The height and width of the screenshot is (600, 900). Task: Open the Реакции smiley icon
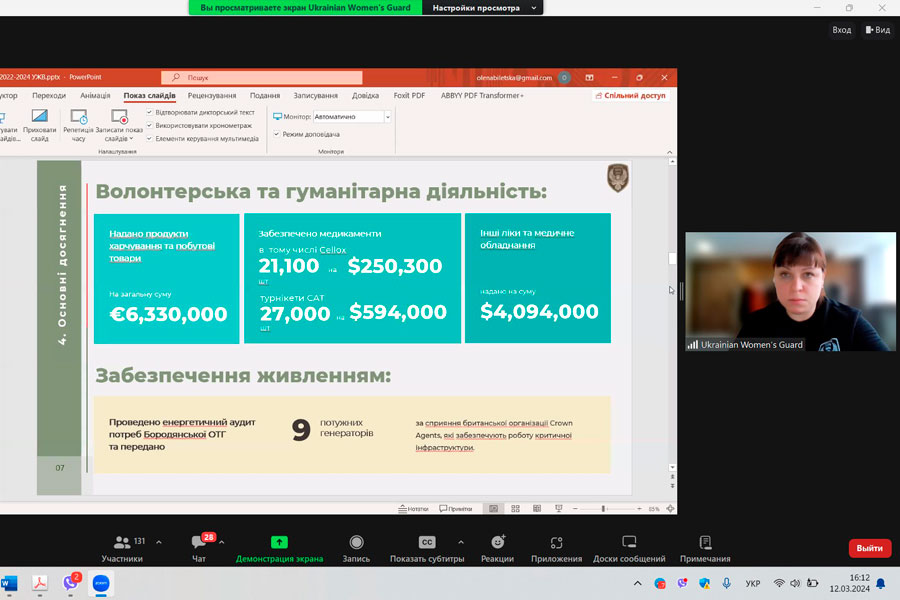pos(498,542)
